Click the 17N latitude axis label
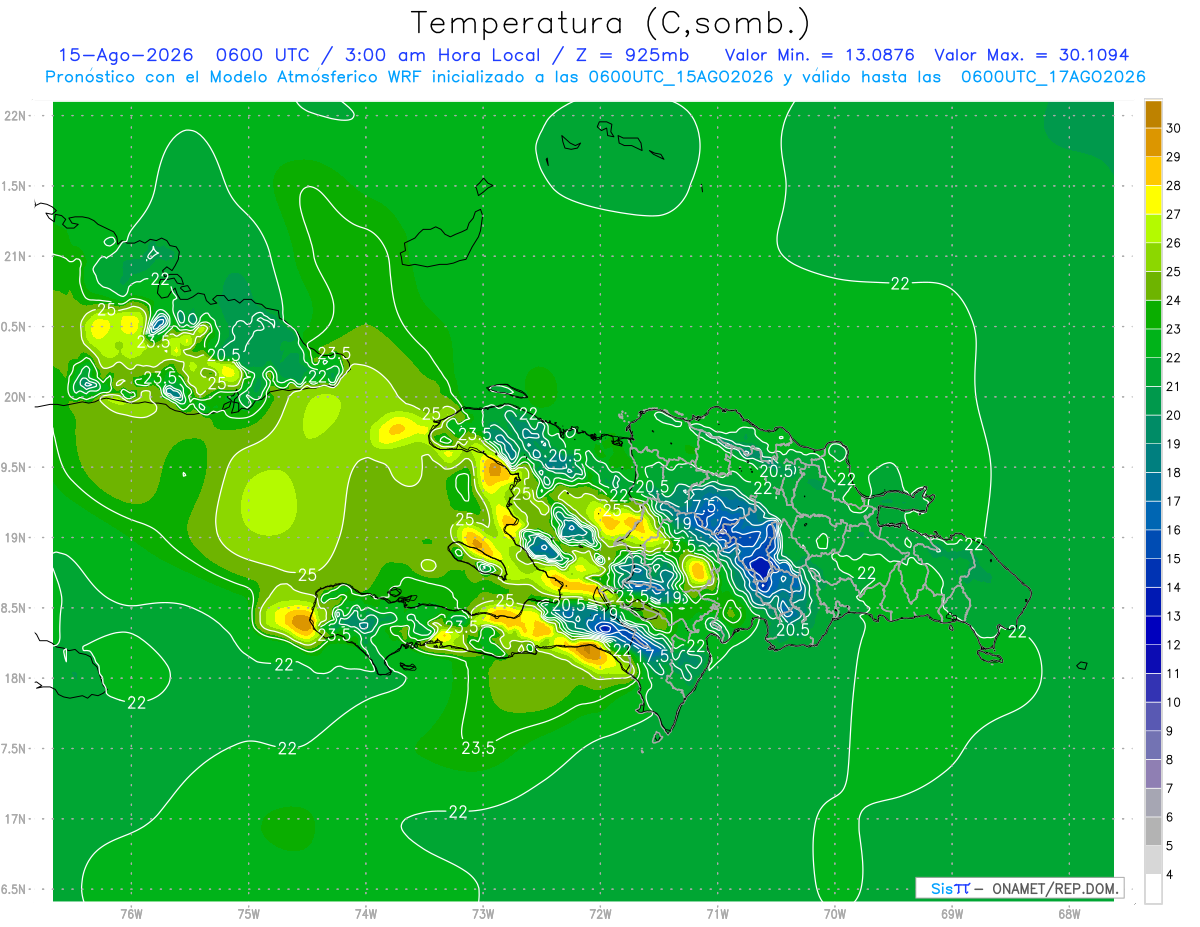Viewport: 1200px width, 927px height. [15, 819]
